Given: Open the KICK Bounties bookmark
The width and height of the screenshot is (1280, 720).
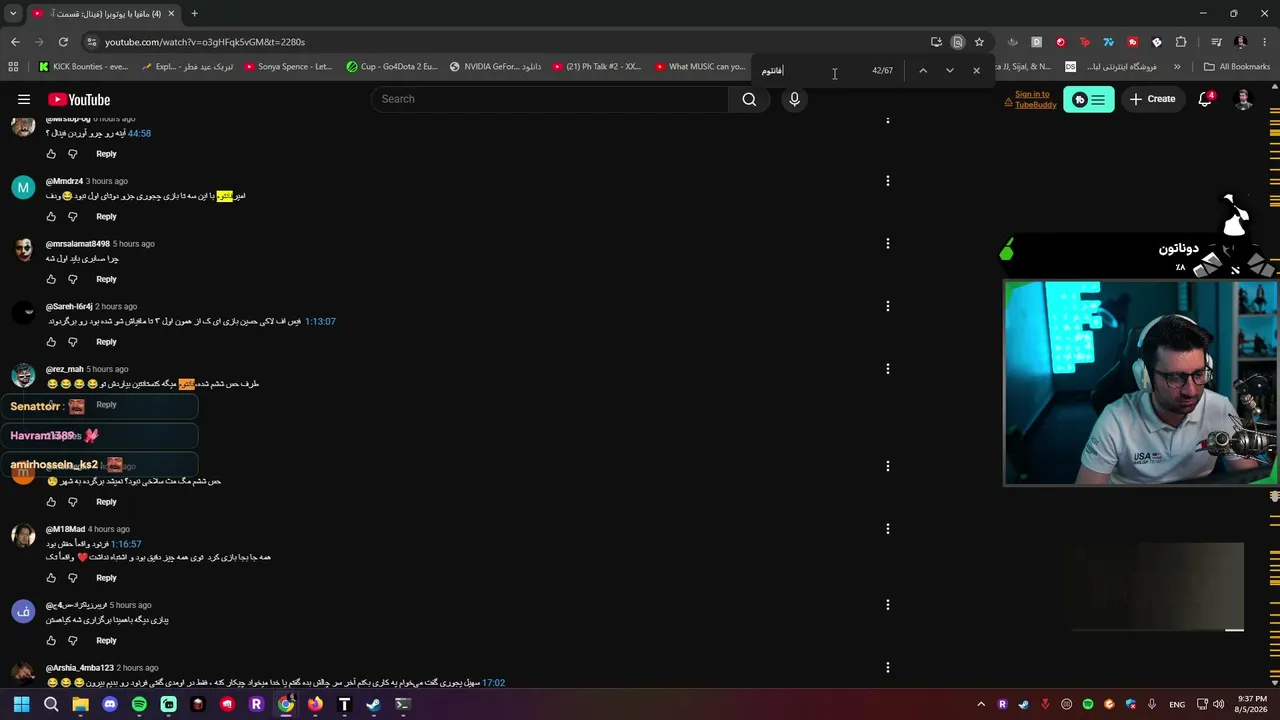Looking at the screenshot, I should [x=84, y=67].
